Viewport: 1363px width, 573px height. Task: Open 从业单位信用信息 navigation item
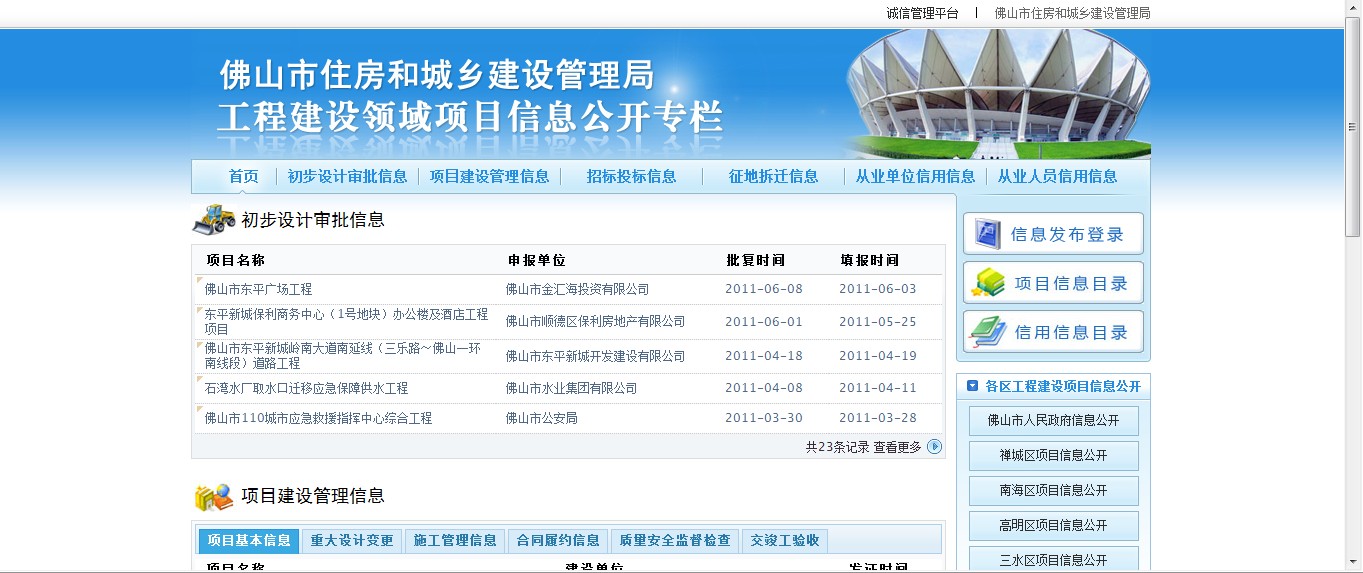915,177
